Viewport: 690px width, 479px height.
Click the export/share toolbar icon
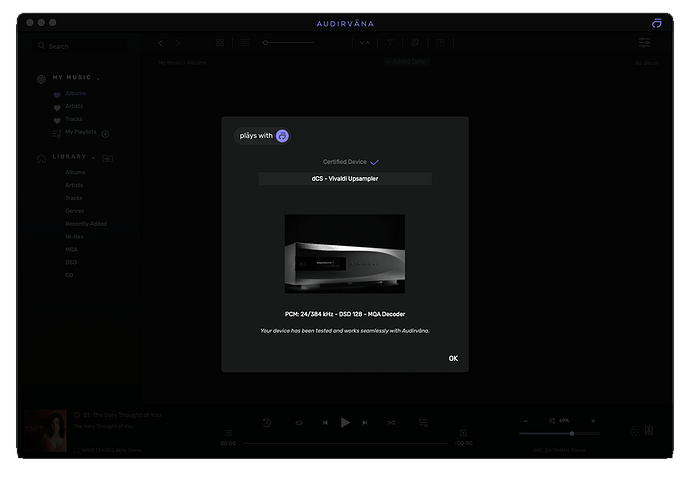point(440,43)
